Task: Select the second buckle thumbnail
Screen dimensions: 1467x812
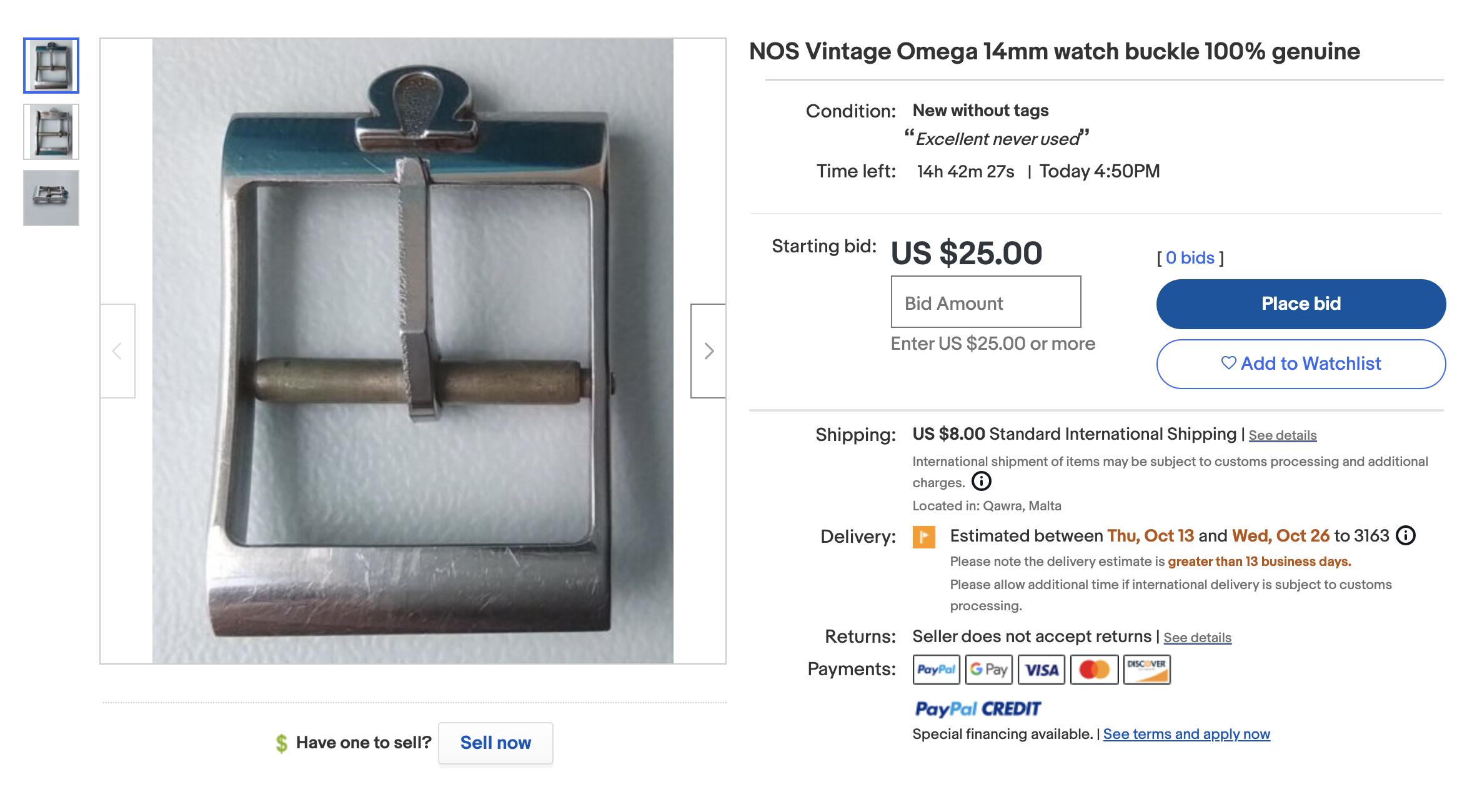Action: click(51, 132)
